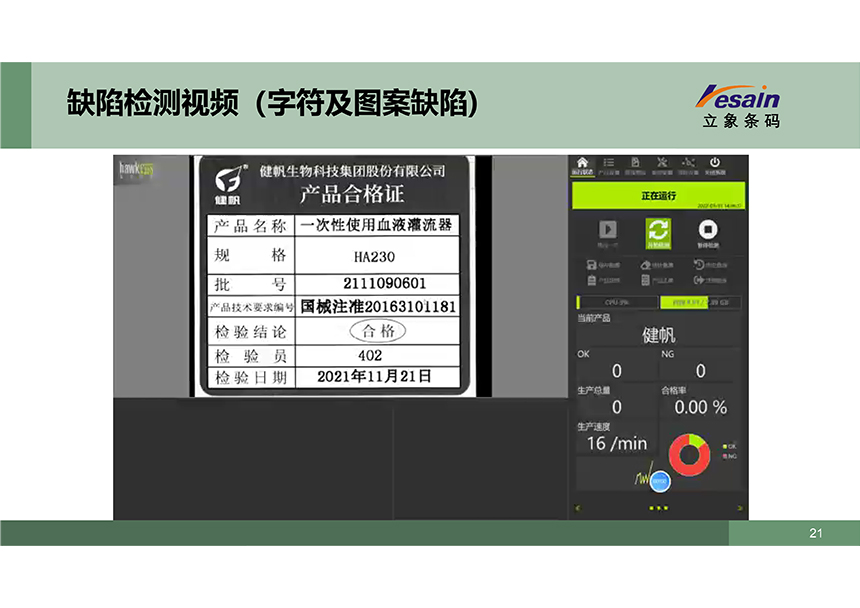
Task: Open the tab with the list icon
Action: tap(608, 166)
